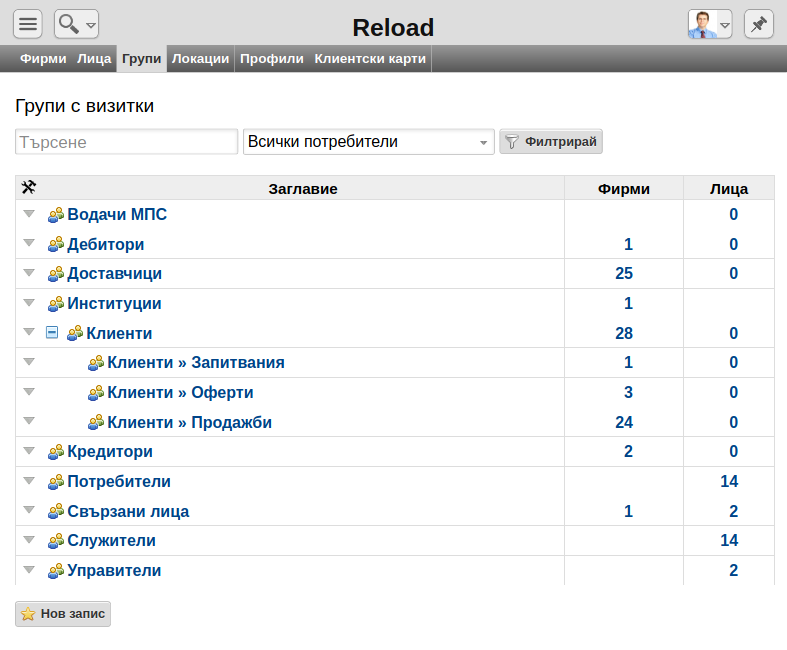This screenshot has width=787, height=650.
Task: Click the Заглавие column header
Action: coord(303,189)
